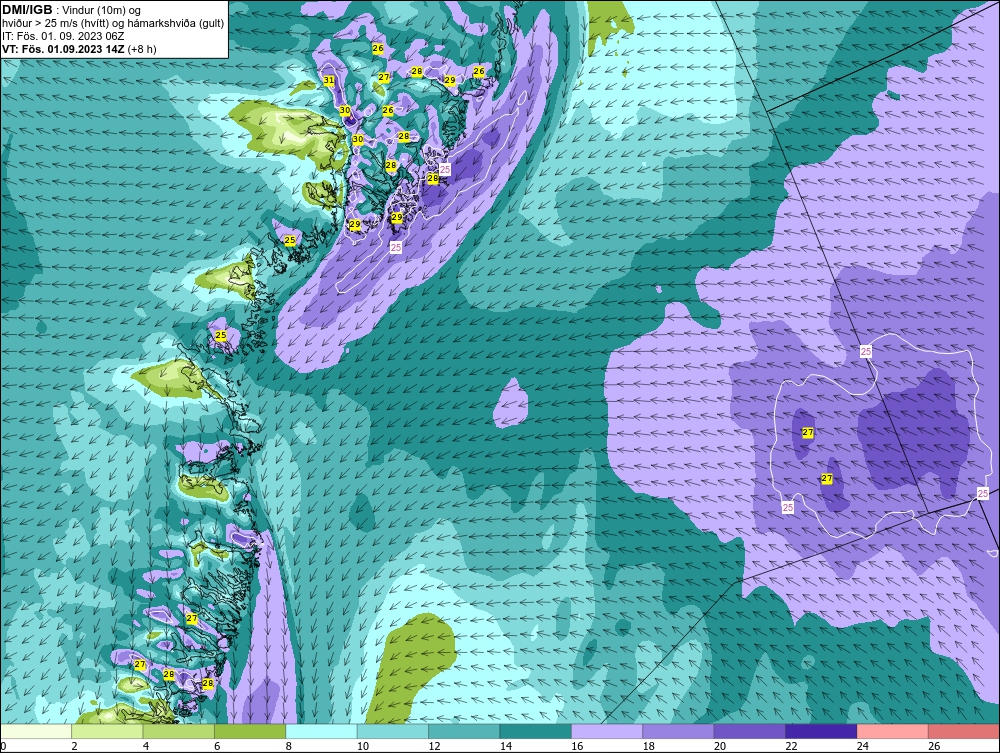
Task: Click the legend scale tick label "24"
Action: pyautogui.click(x=863, y=746)
